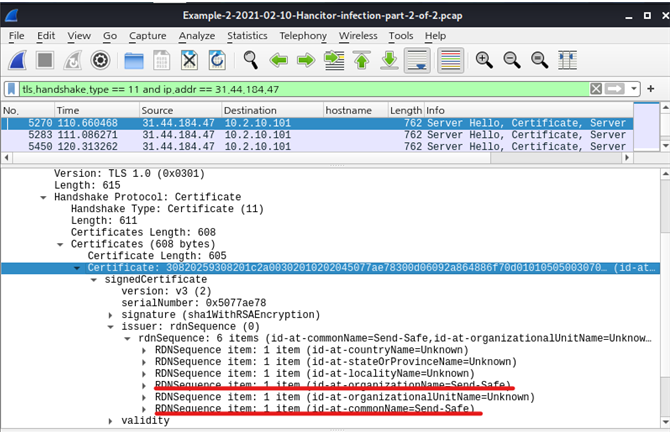
Task: Go forward to next packet
Action: click(x=306, y=60)
